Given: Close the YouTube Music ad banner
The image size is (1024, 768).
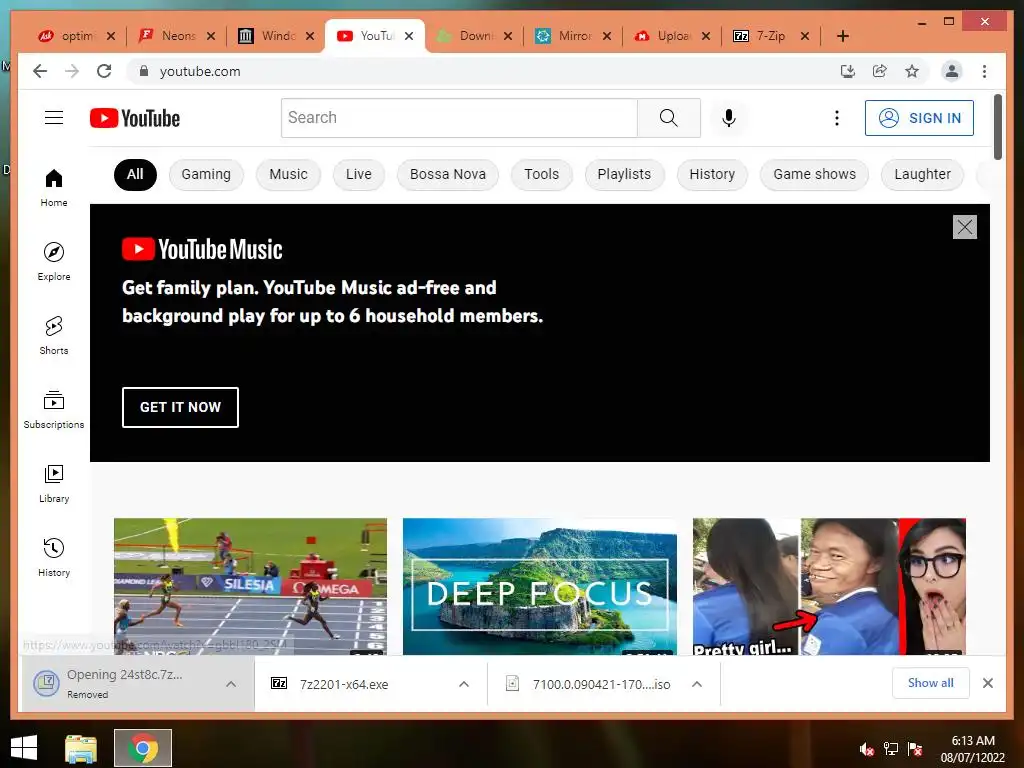Looking at the screenshot, I should 965,227.
